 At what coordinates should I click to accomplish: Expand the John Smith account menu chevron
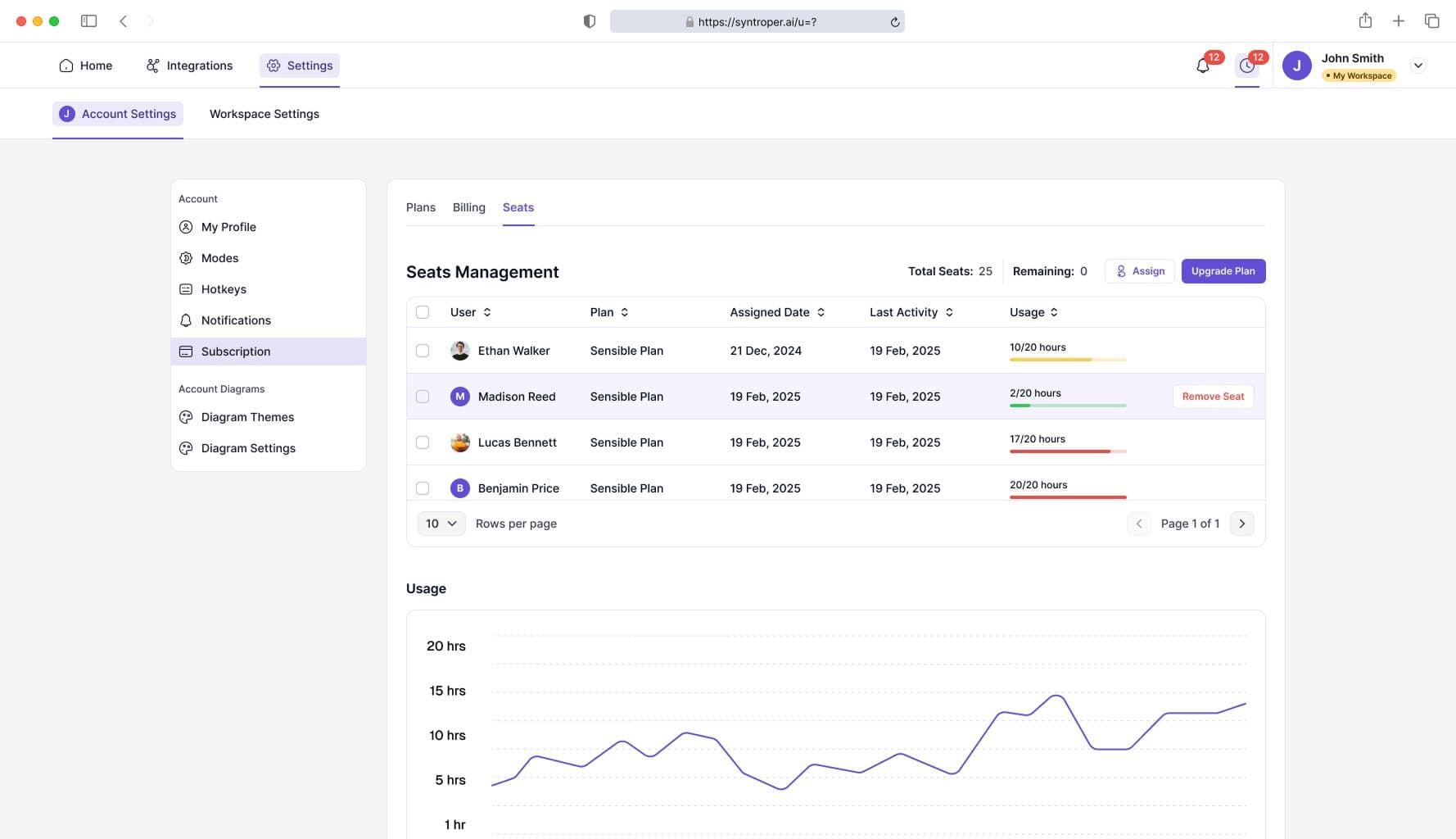point(1418,66)
